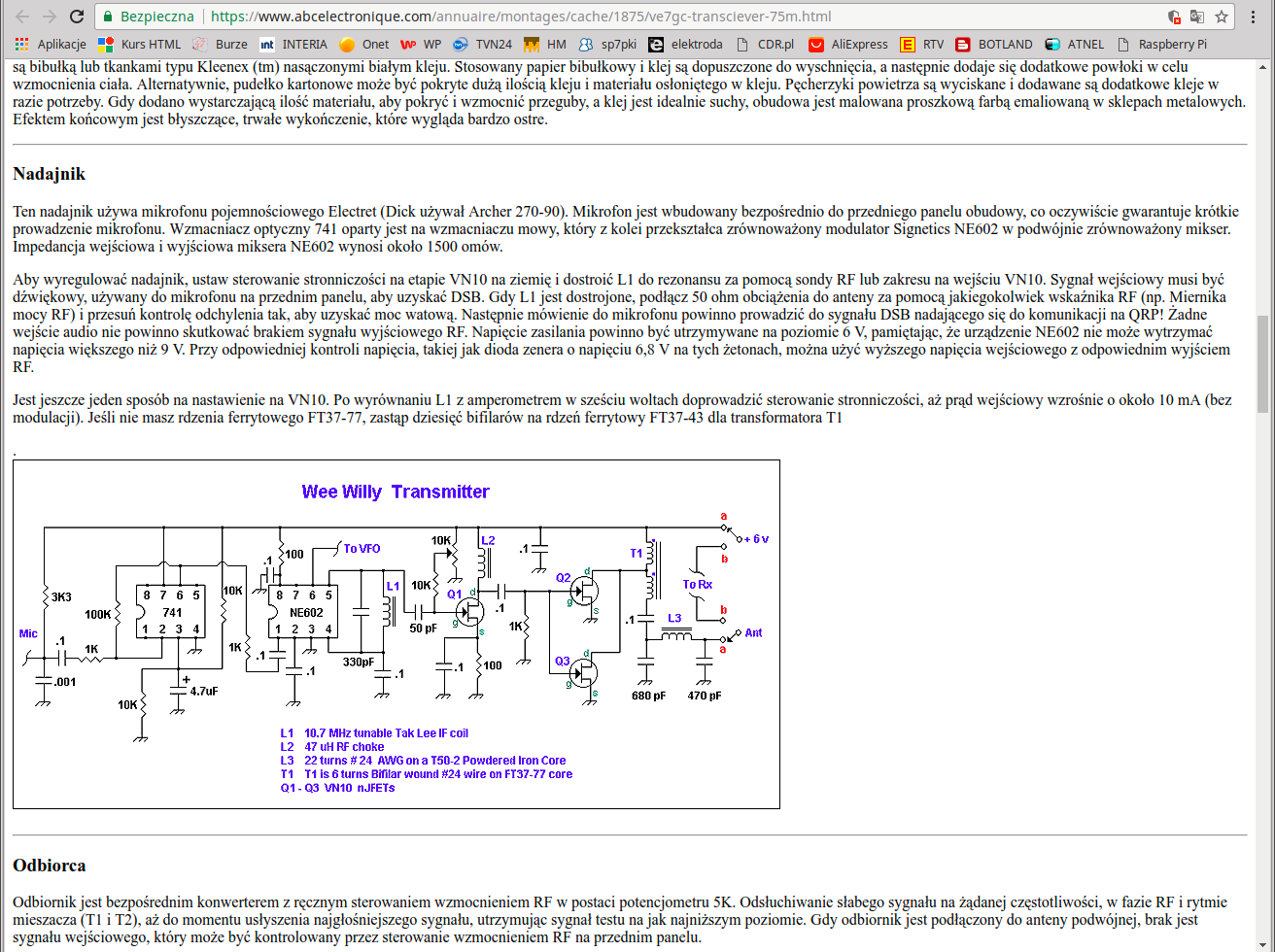
Task: Click the green Bezpieczna secure site indicator
Action: click(x=149, y=17)
